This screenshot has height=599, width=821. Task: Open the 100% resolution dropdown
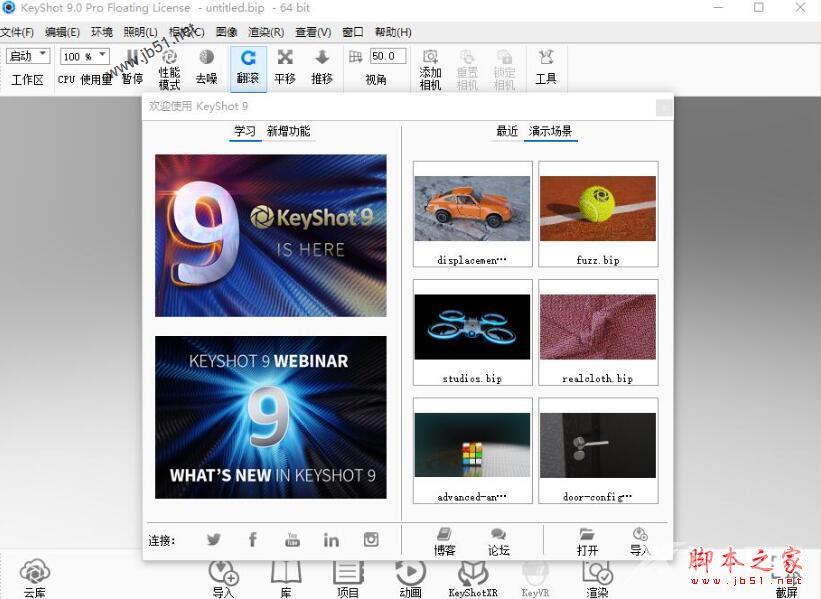click(85, 56)
